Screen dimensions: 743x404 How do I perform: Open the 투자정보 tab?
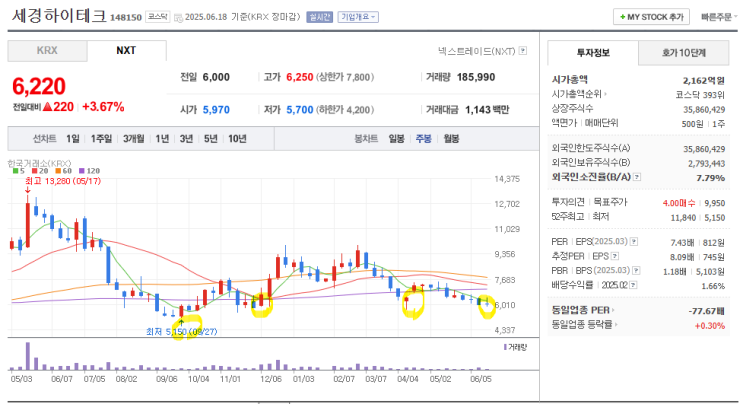(x=593, y=53)
